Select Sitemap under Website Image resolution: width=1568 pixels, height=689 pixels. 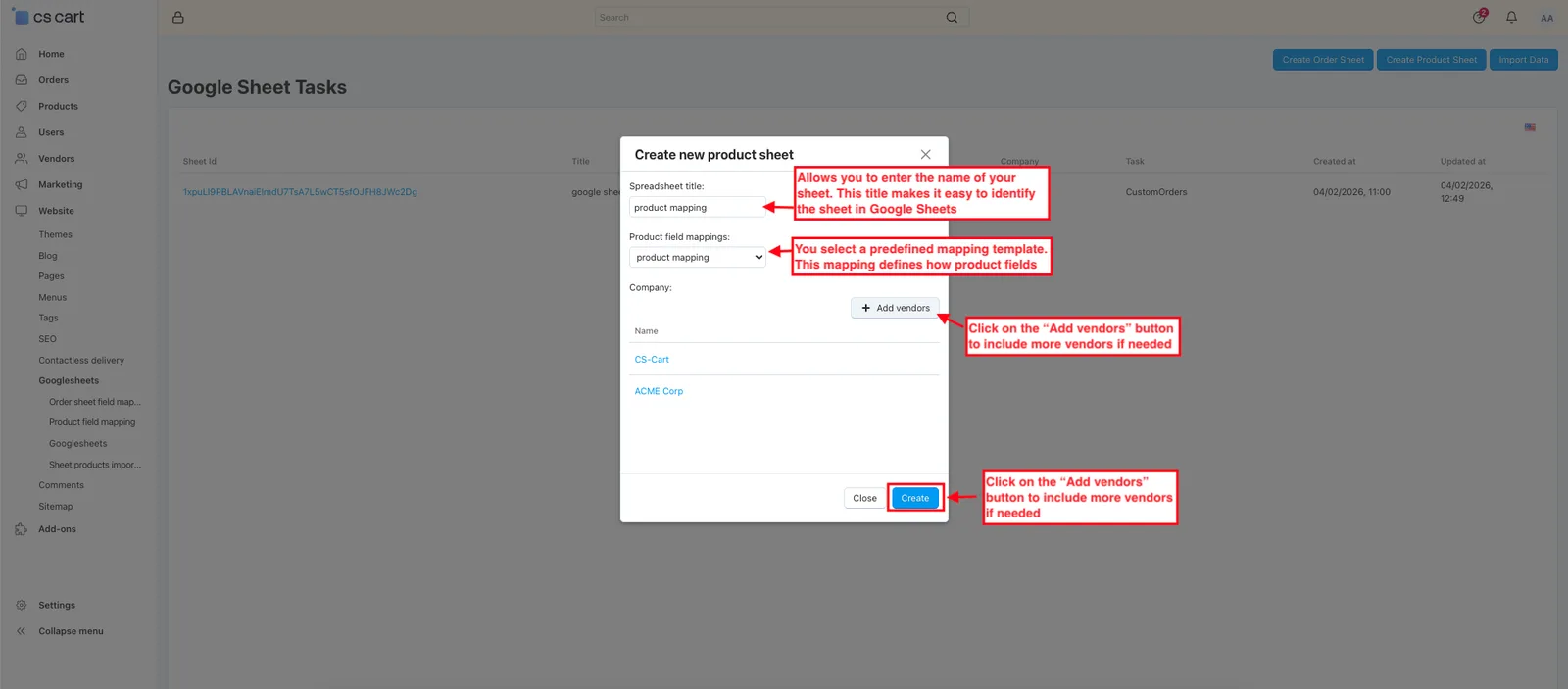[x=56, y=507]
